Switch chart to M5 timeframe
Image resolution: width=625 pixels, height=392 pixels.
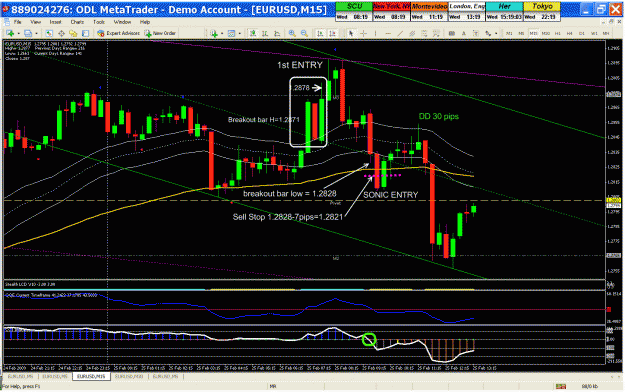(521, 33)
